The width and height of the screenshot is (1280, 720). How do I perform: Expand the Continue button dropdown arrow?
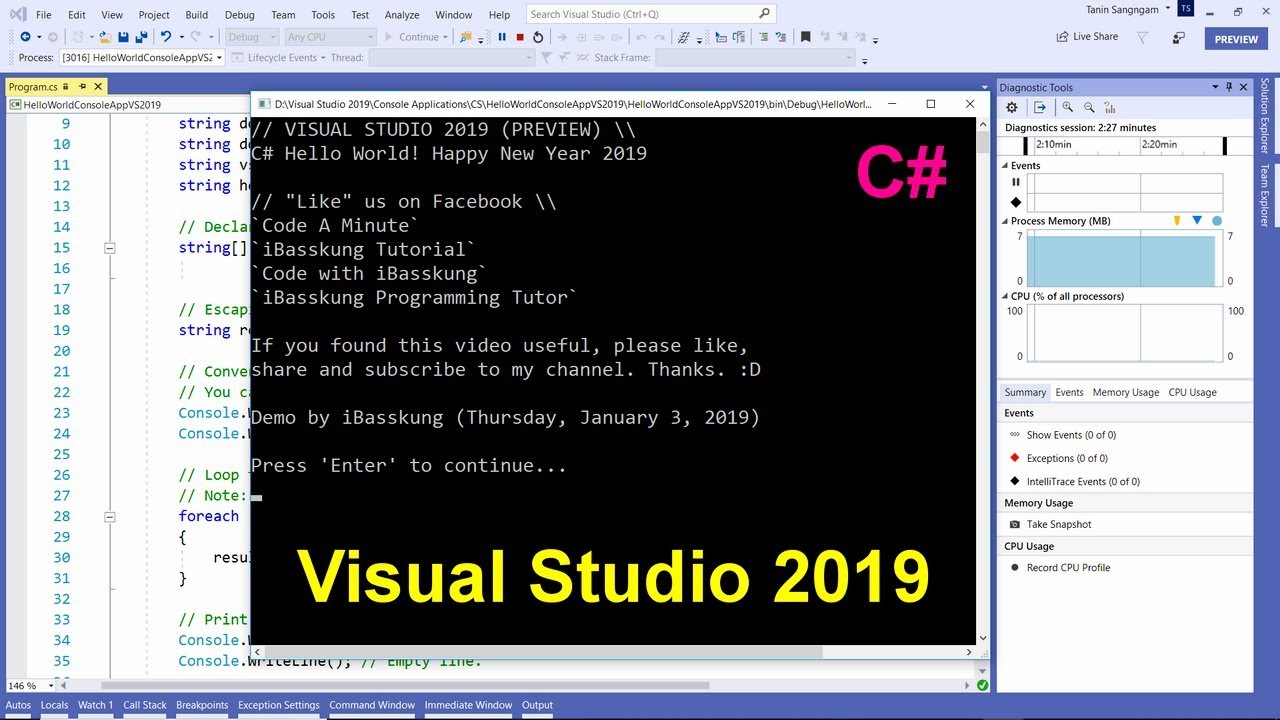(446, 37)
